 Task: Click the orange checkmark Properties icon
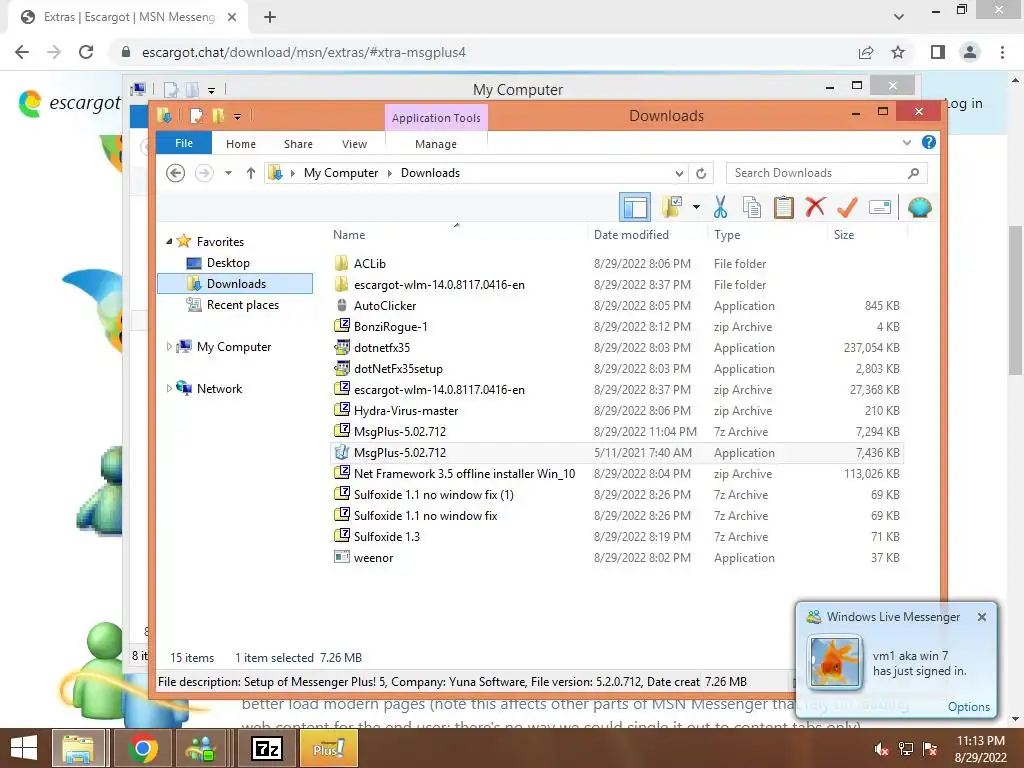click(x=847, y=208)
